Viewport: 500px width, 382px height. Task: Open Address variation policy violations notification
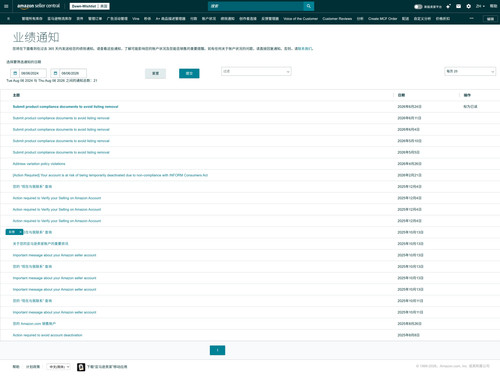[39, 164]
